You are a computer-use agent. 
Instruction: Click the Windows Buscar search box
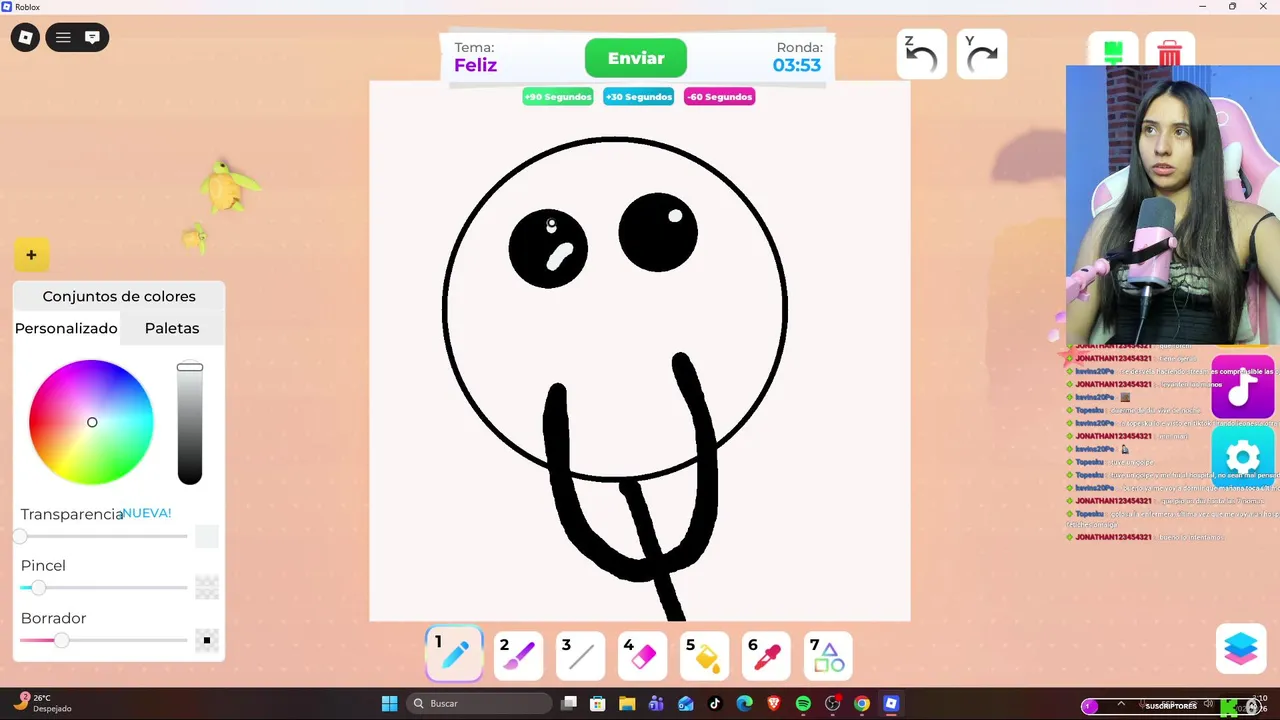pyautogui.click(x=480, y=704)
